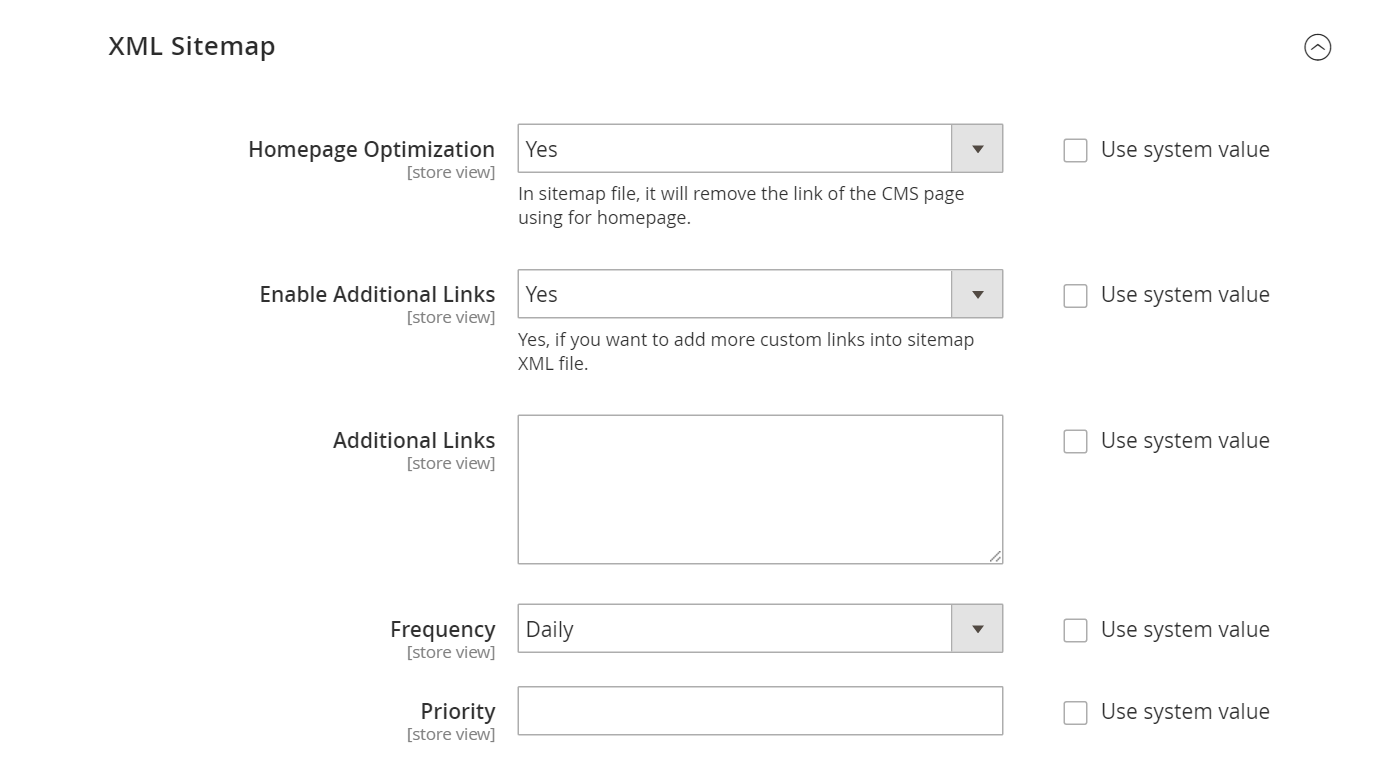Click Enable Additional Links dropdown arrow

(x=977, y=294)
